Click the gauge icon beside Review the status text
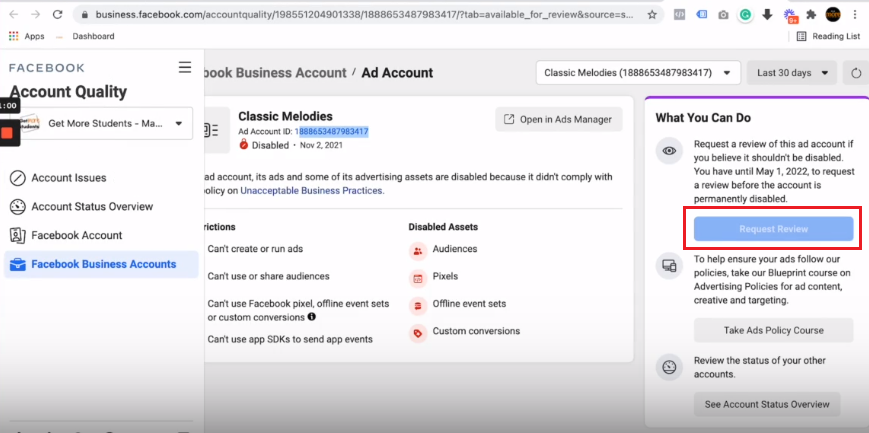The height and width of the screenshot is (433, 869). tap(669, 367)
